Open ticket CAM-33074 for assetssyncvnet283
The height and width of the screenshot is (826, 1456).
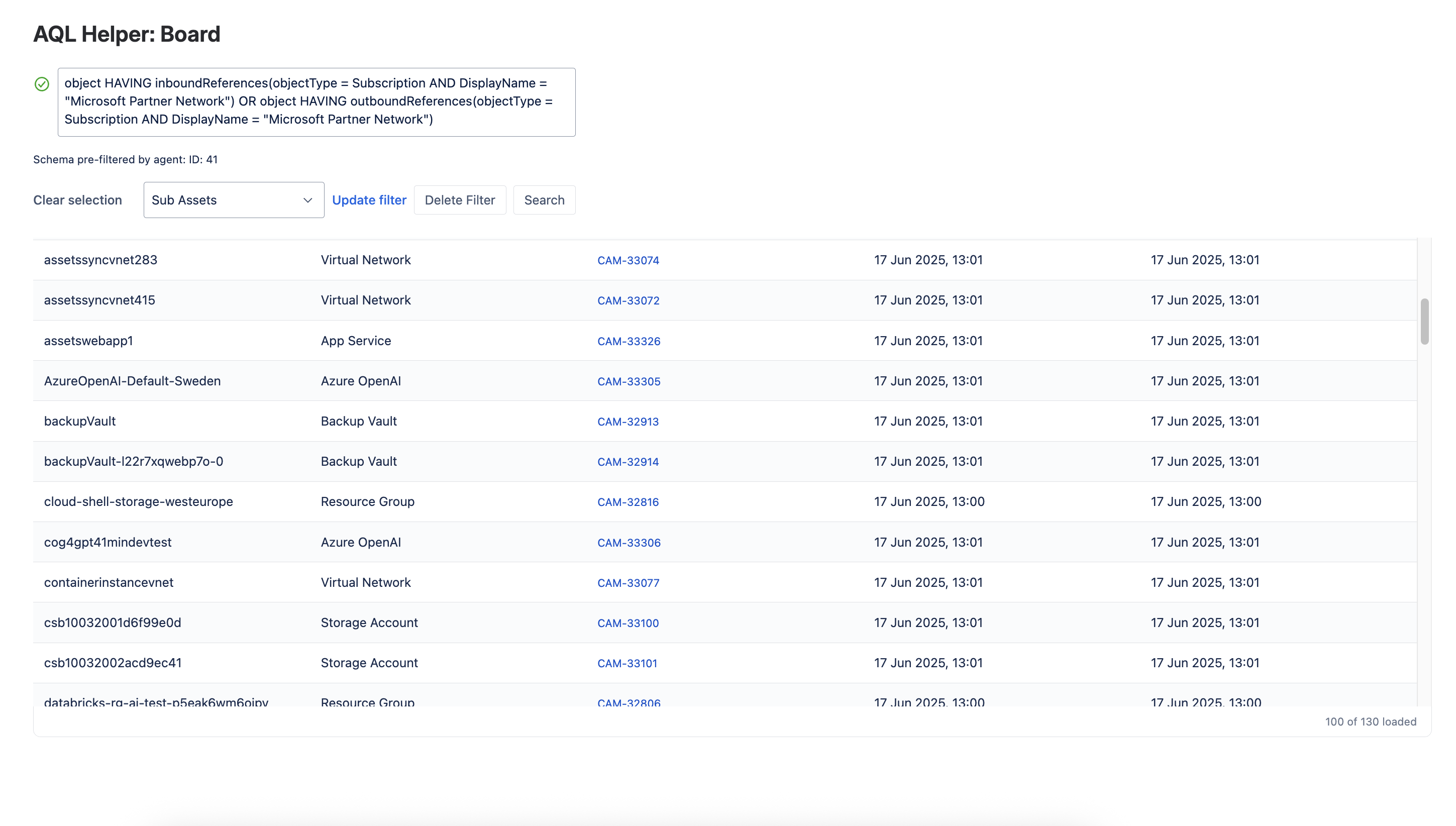coord(629,260)
